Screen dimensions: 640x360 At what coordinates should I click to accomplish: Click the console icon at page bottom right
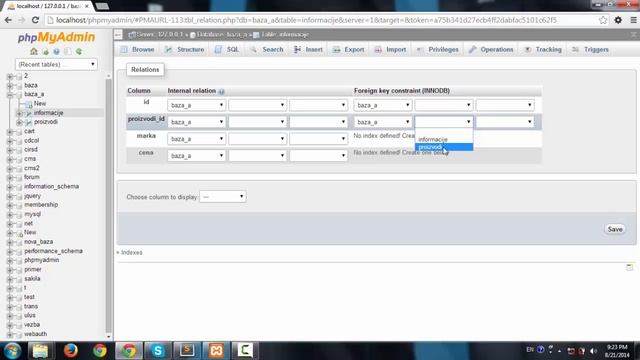tap(629, 267)
